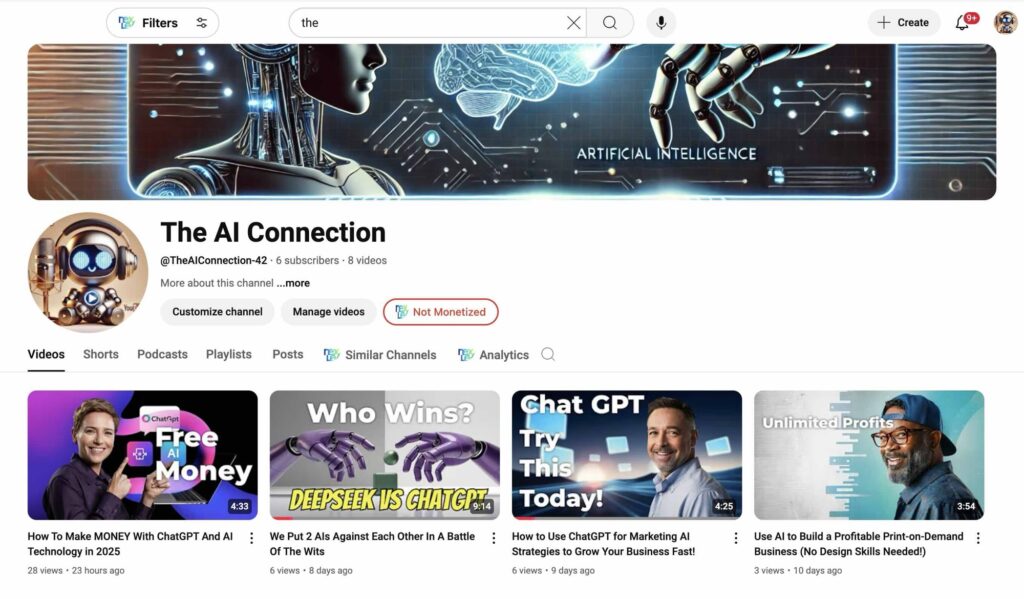Screen dimensions: 1024x599
Task: Click '28 views • 23 hours ago' text
Action: coord(76,570)
